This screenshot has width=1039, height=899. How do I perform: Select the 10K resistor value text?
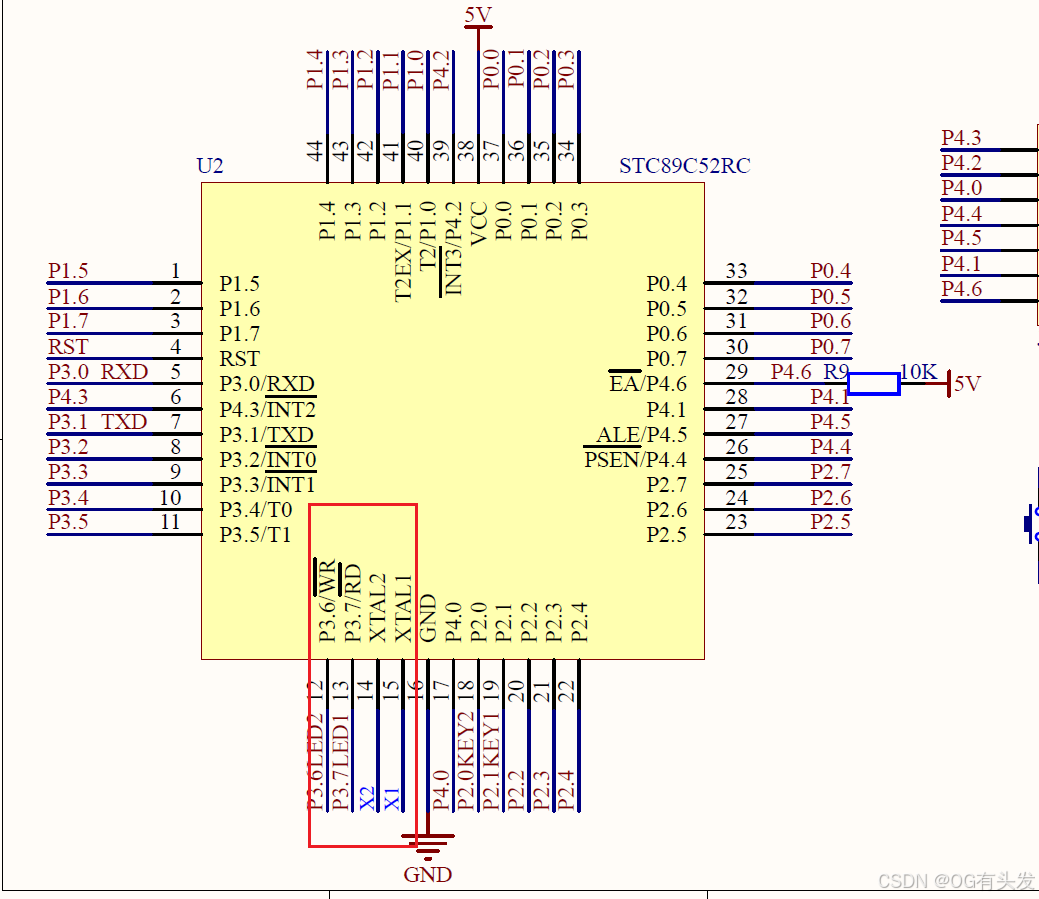click(918, 372)
